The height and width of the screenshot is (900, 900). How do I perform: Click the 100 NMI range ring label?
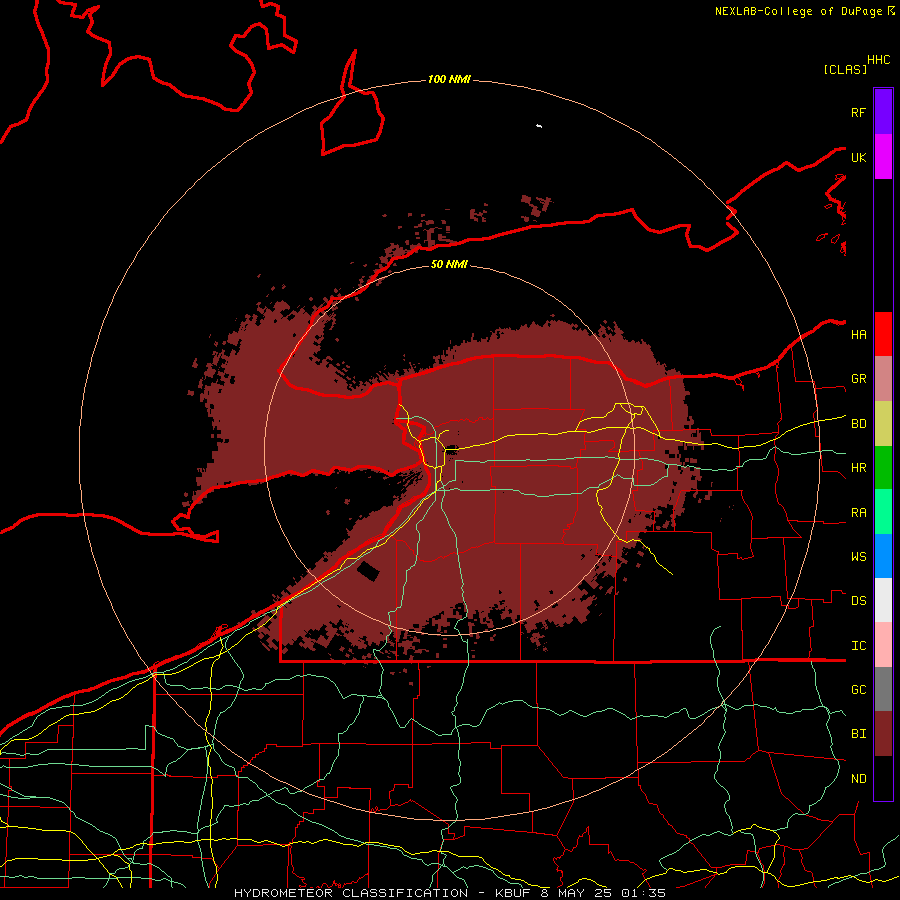click(x=449, y=79)
